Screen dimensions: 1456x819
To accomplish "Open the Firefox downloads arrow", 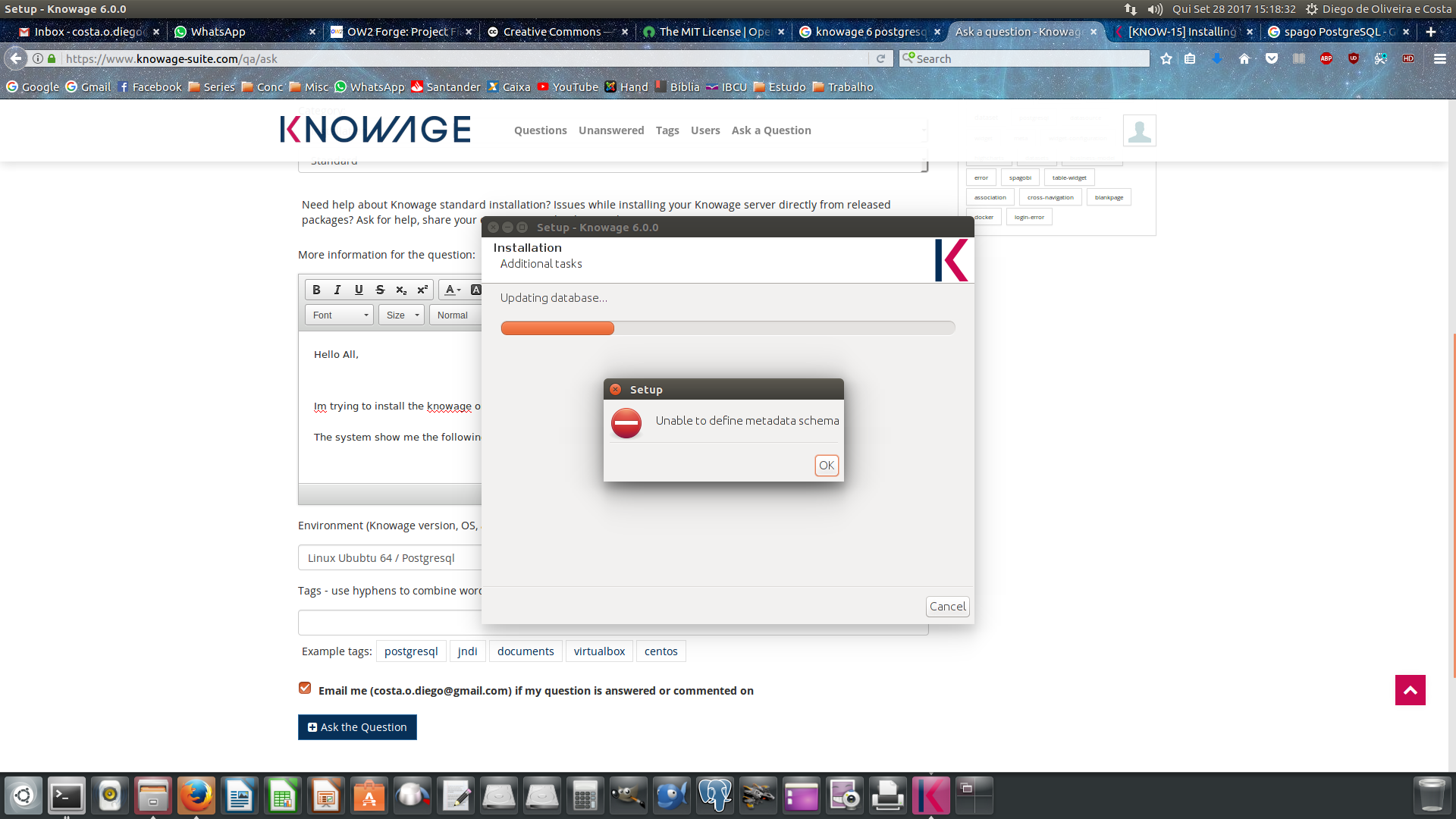I will click(x=1217, y=58).
